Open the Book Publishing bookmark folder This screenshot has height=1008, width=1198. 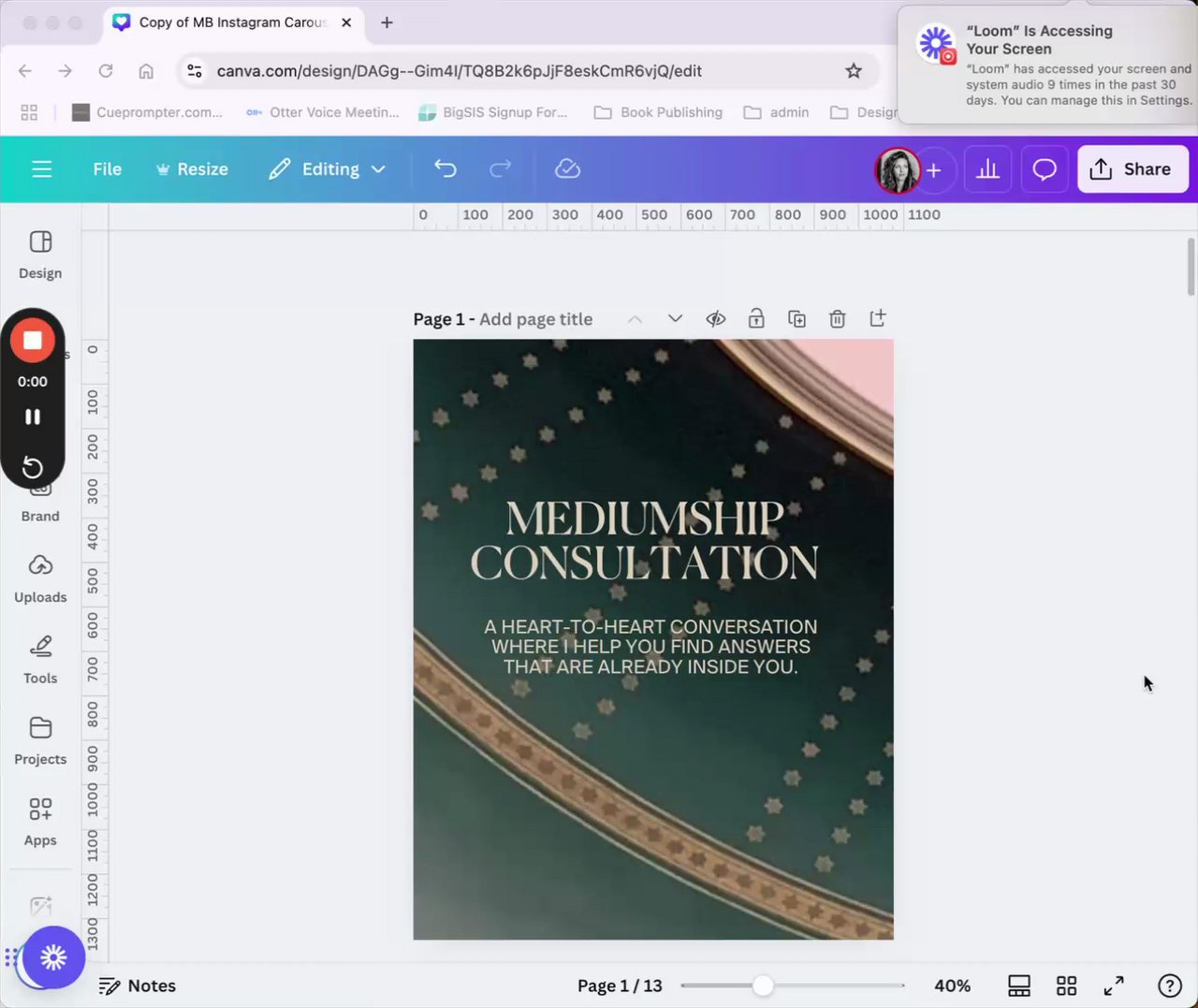click(658, 112)
